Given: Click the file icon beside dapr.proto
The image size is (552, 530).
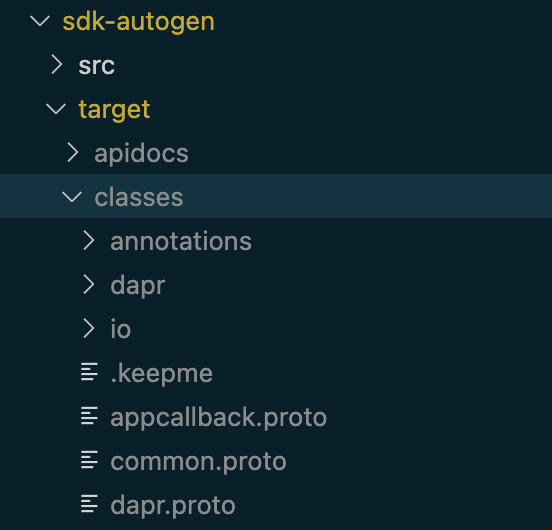Looking at the screenshot, I should click(89, 504).
